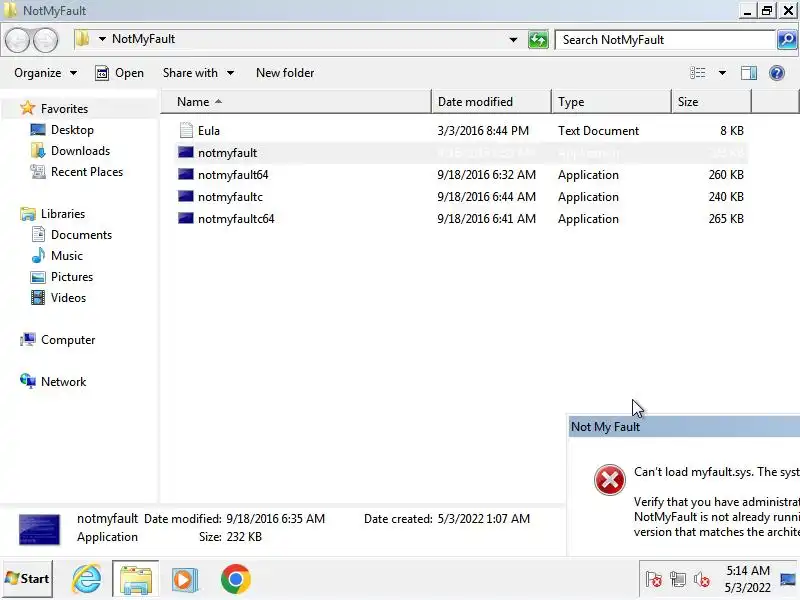This screenshot has width=800, height=600.
Task: Click Windows Explorer taskbar button
Action: (136, 579)
